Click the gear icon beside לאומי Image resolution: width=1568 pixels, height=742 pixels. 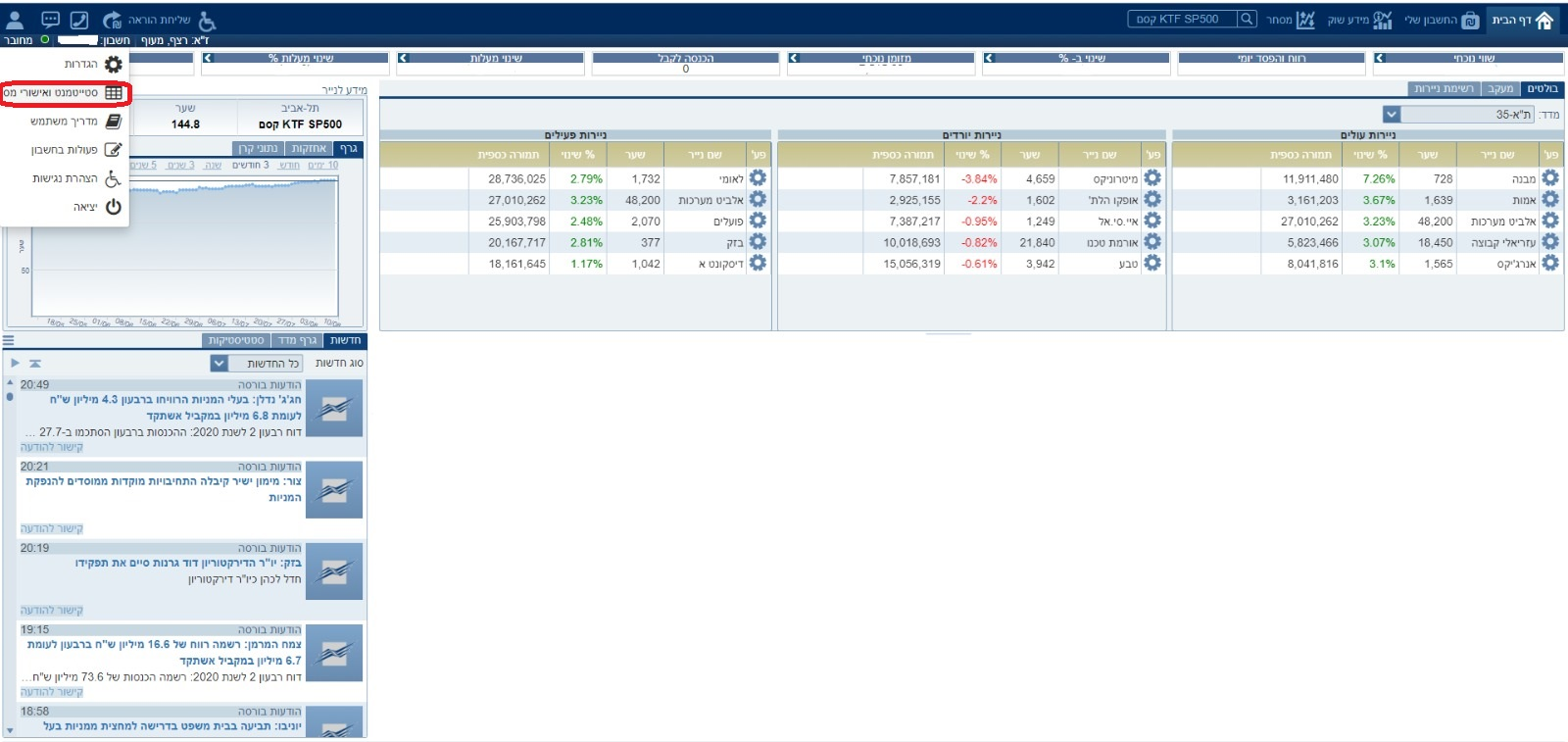758,178
